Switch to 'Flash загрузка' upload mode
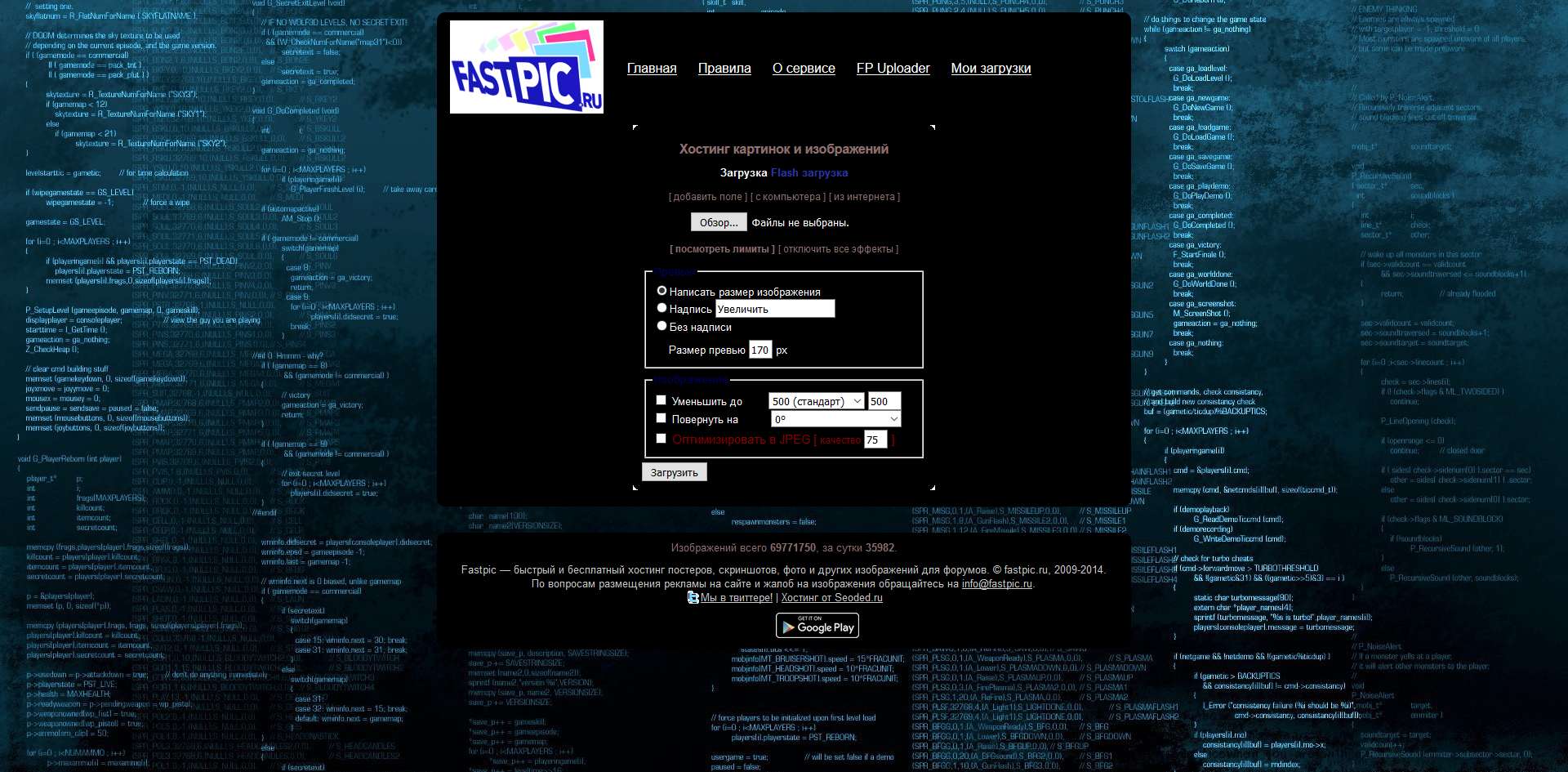This screenshot has width=1568, height=772. pyautogui.click(x=808, y=172)
